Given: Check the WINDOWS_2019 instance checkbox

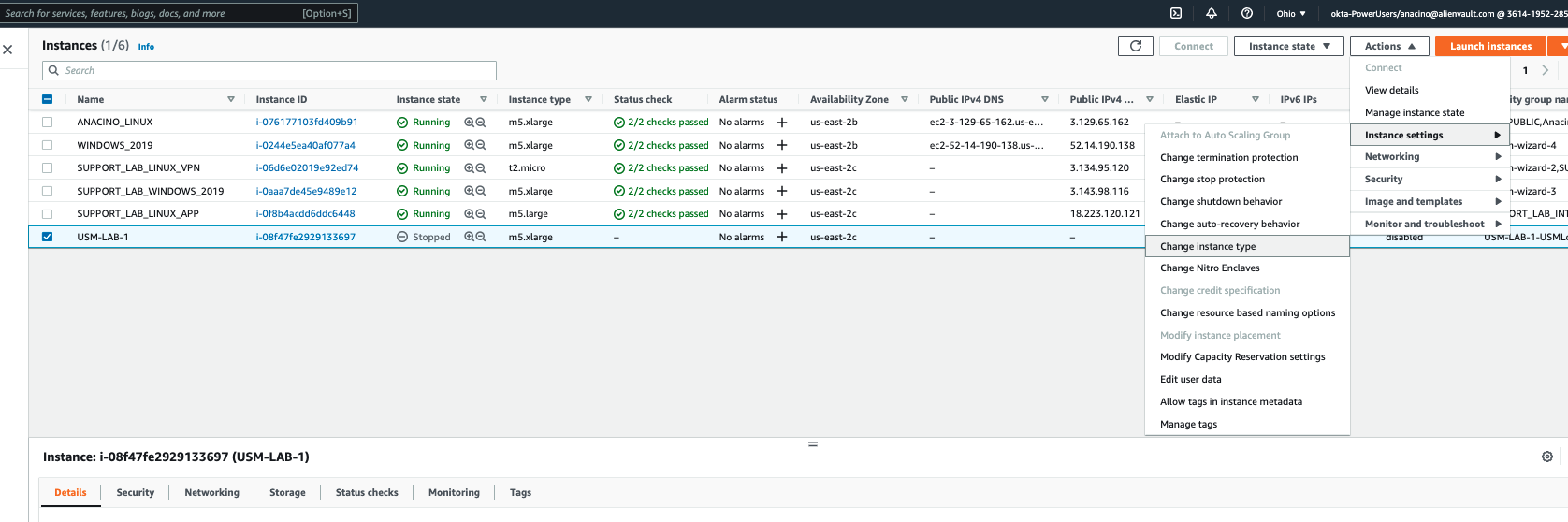Looking at the screenshot, I should [x=47, y=145].
